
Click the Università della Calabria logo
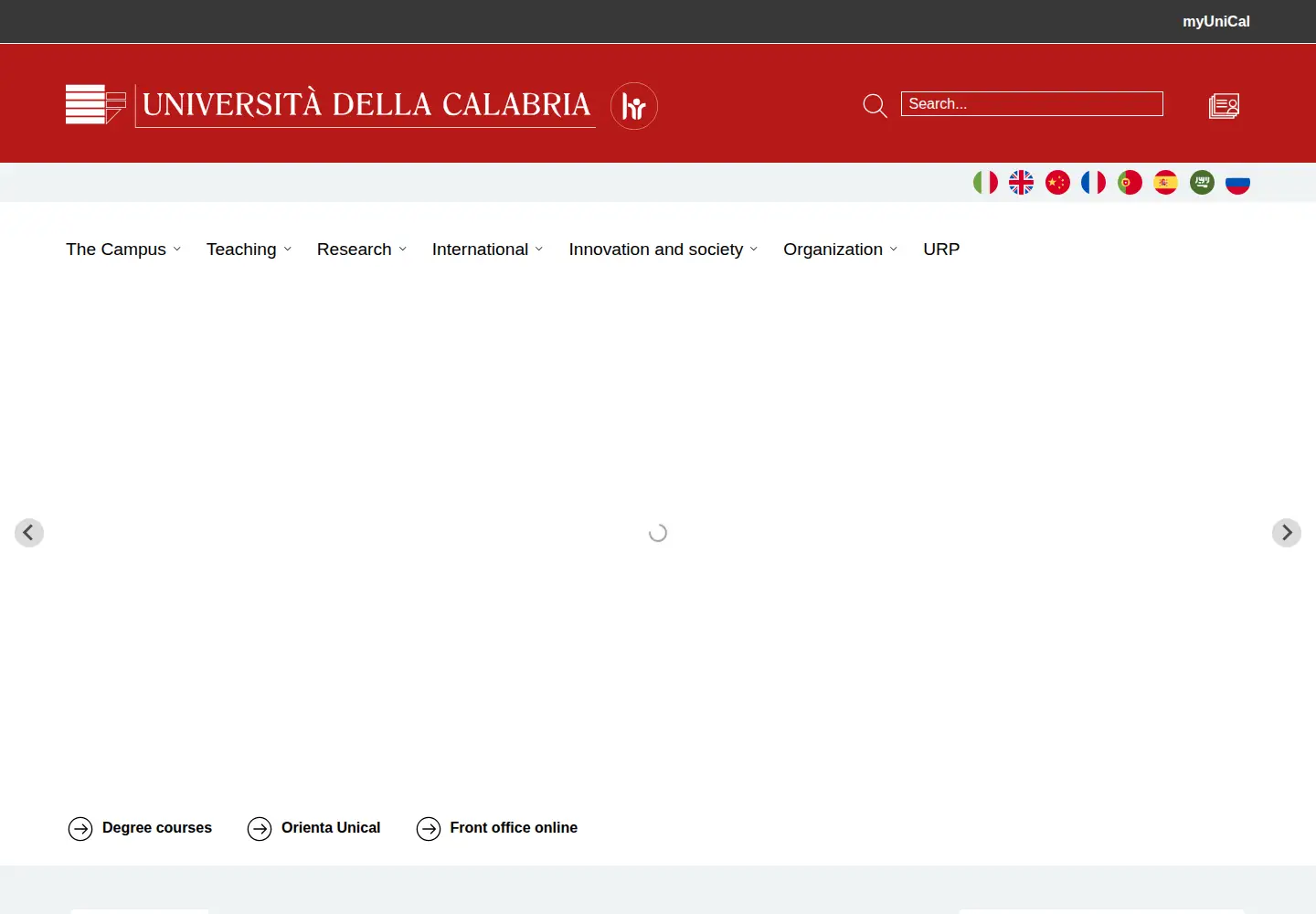click(330, 105)
